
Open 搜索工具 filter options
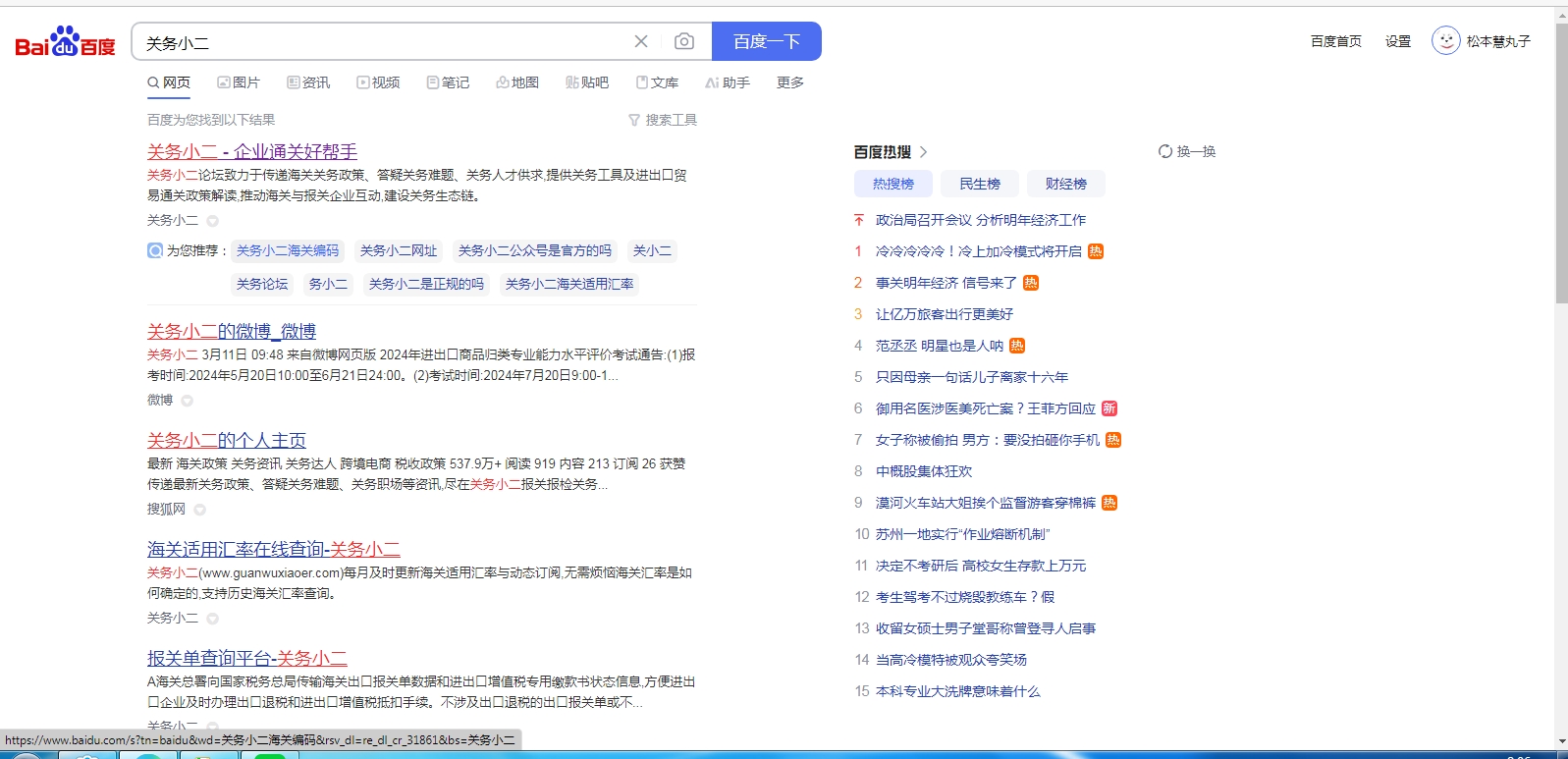[x=663, y=120]
